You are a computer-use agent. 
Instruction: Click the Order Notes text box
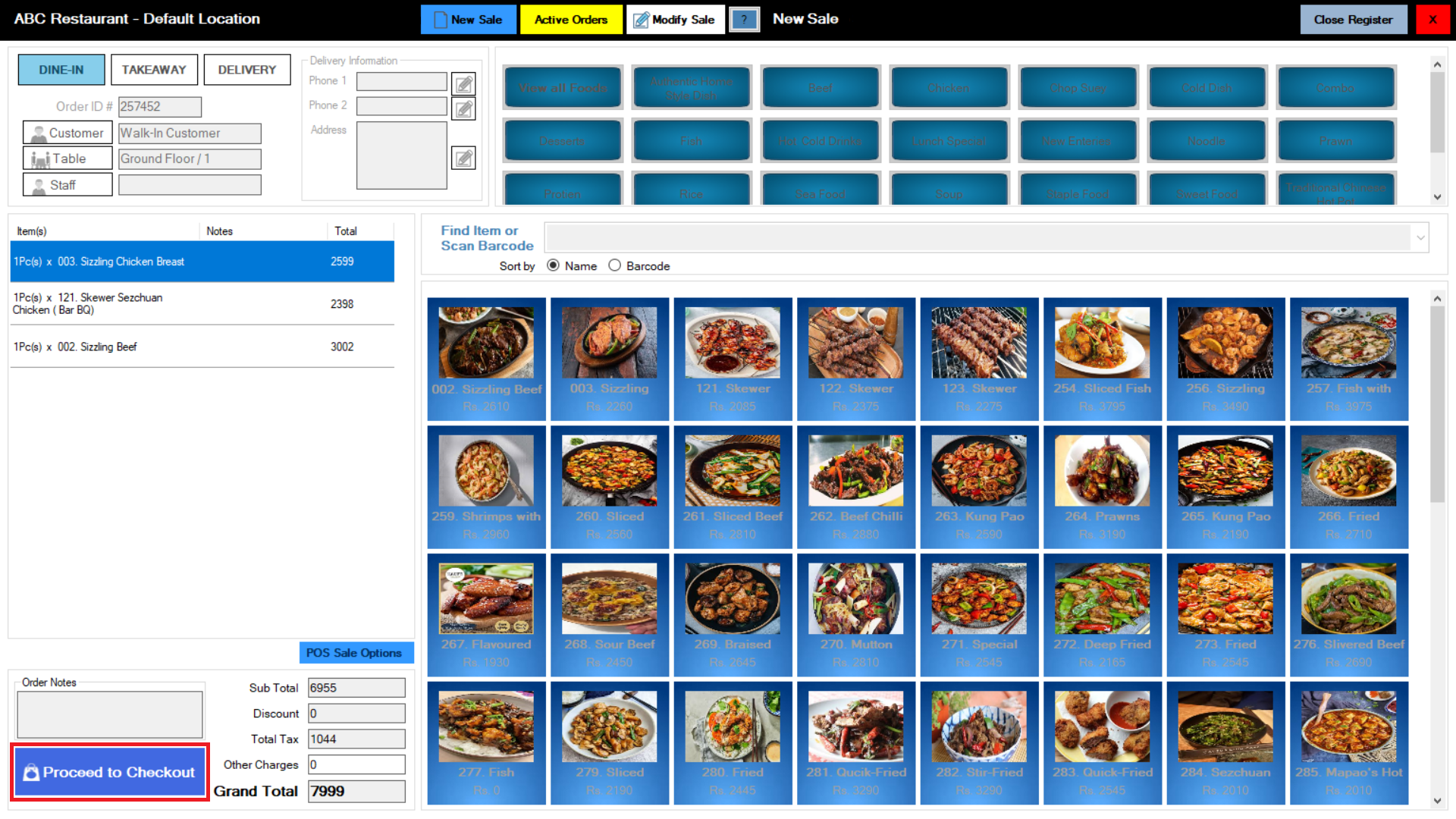point(110,714)
